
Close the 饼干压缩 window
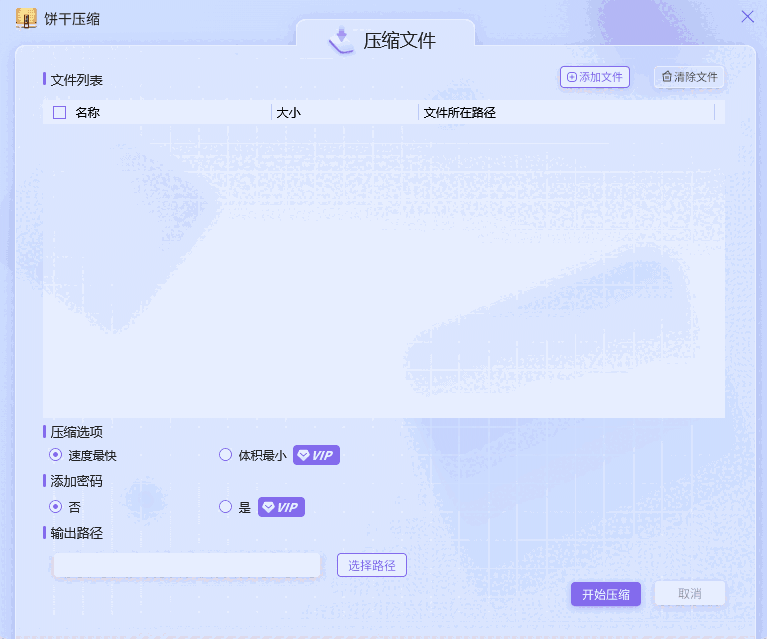(747, 17)
